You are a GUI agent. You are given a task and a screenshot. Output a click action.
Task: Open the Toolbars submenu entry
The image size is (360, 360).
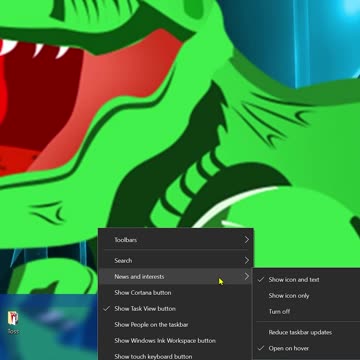click(x=176, y=240)
